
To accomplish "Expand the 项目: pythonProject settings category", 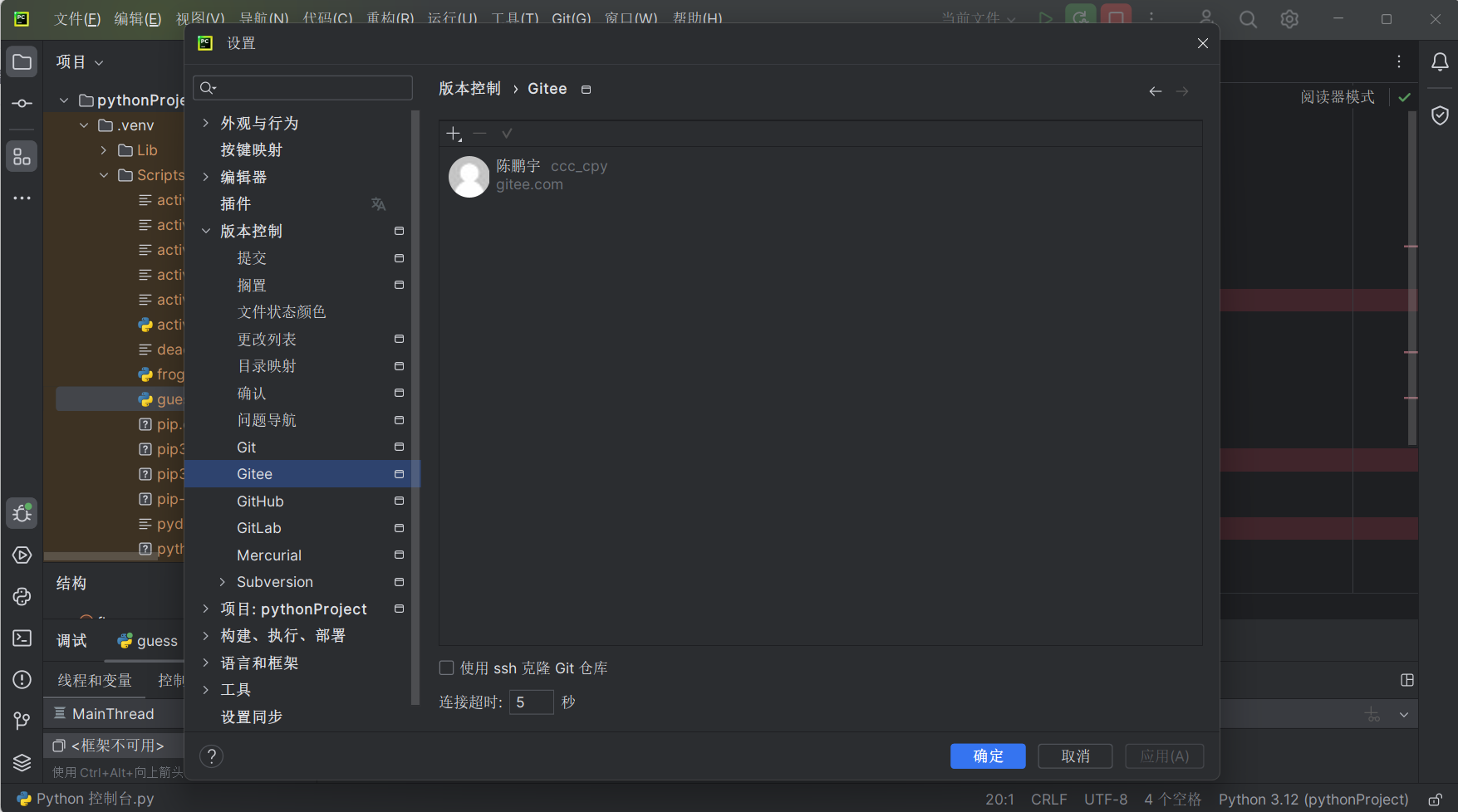I will tap(206, 609).
